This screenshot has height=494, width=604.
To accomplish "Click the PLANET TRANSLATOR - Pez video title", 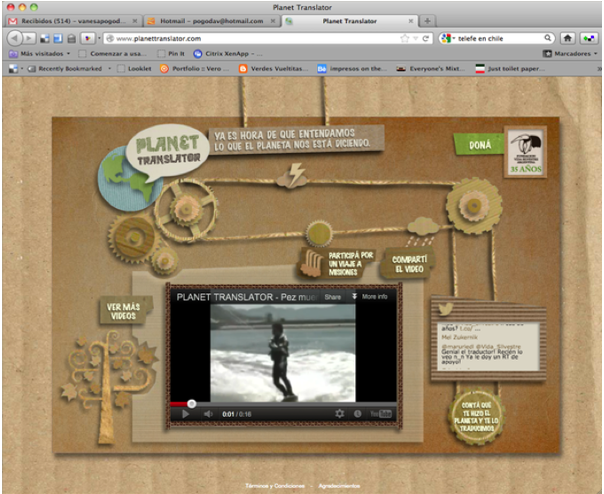I will [x=247, y=297].
